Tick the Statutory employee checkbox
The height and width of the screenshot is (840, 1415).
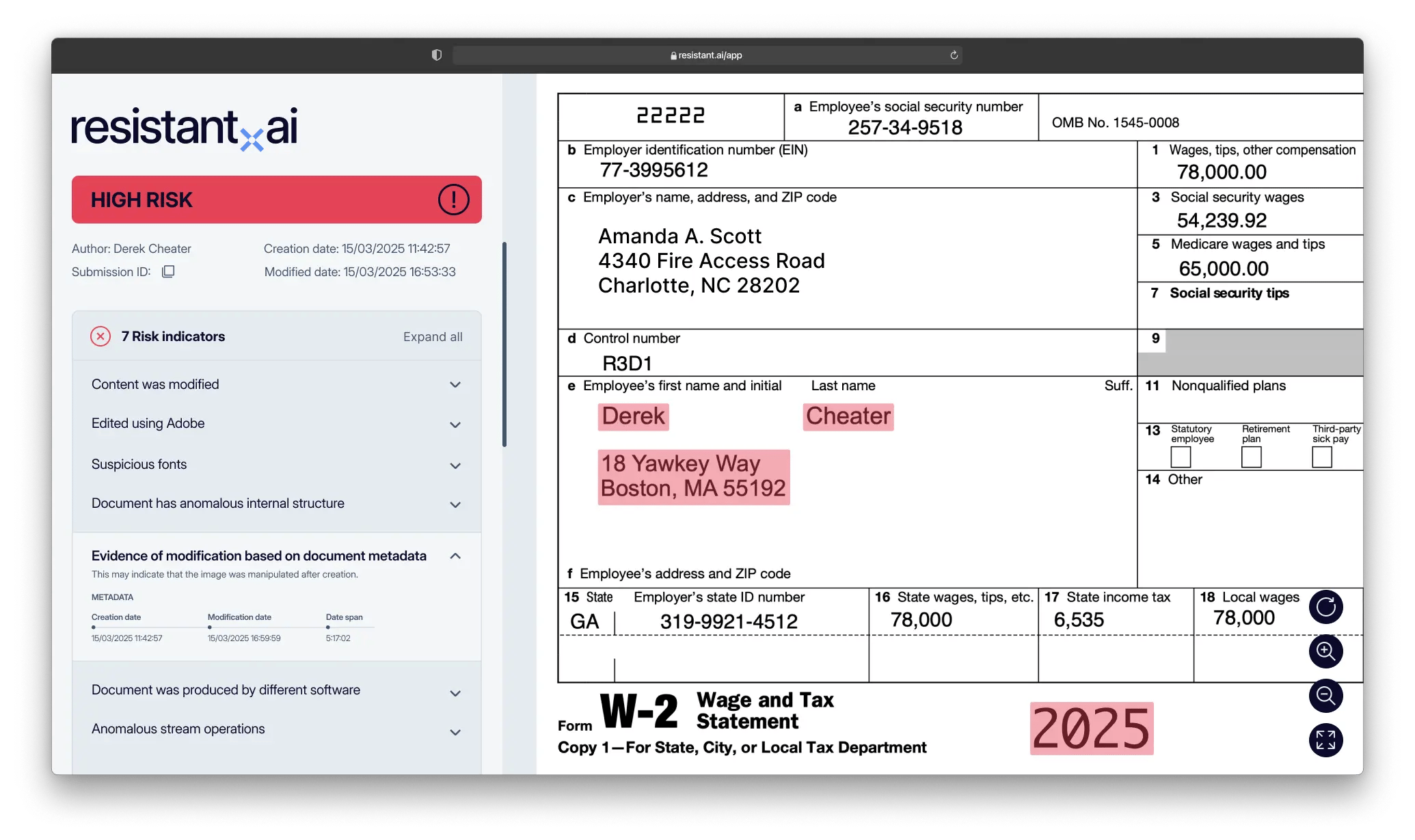[1181, 457]
